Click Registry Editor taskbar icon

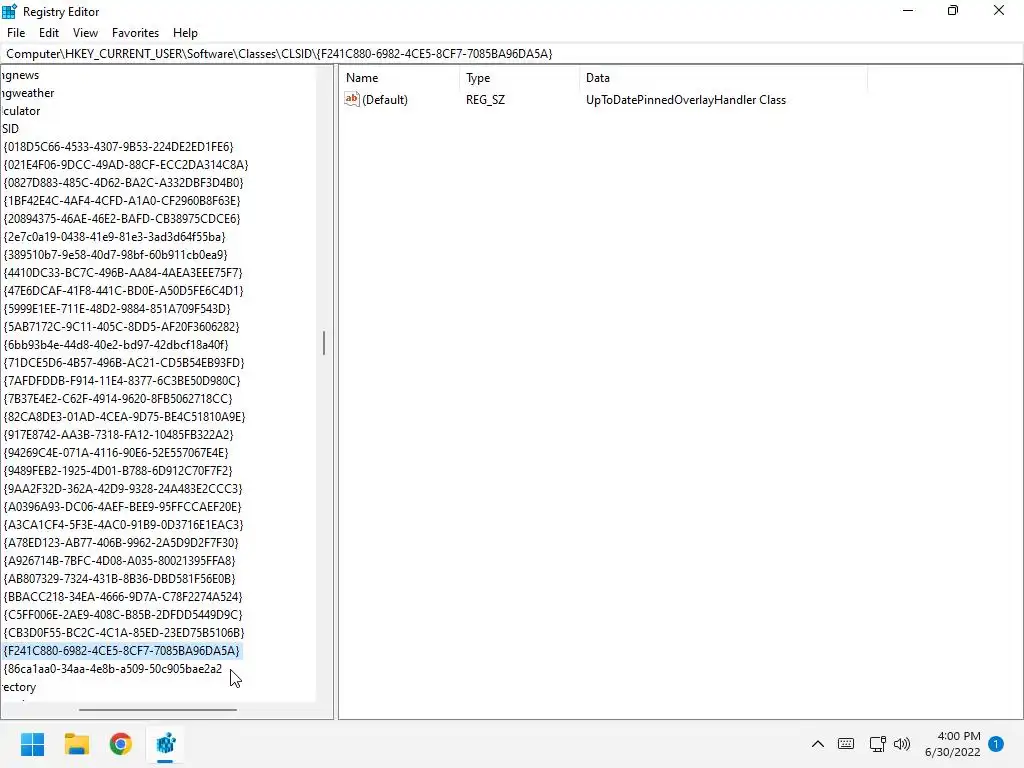165,744
